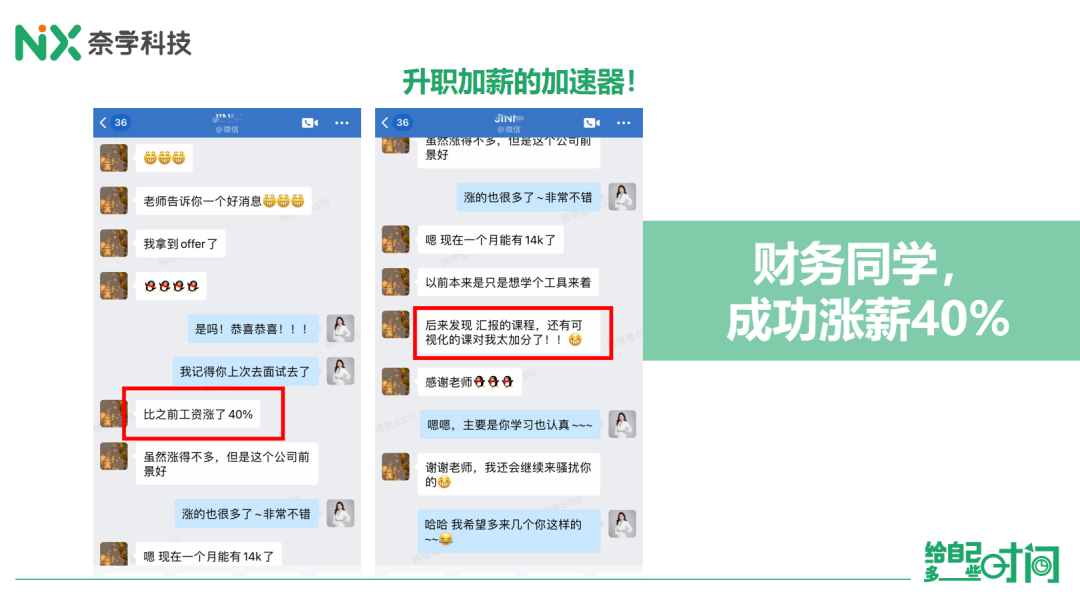Start video call in right chat header

pyautogui.click(x=592, y=123)
